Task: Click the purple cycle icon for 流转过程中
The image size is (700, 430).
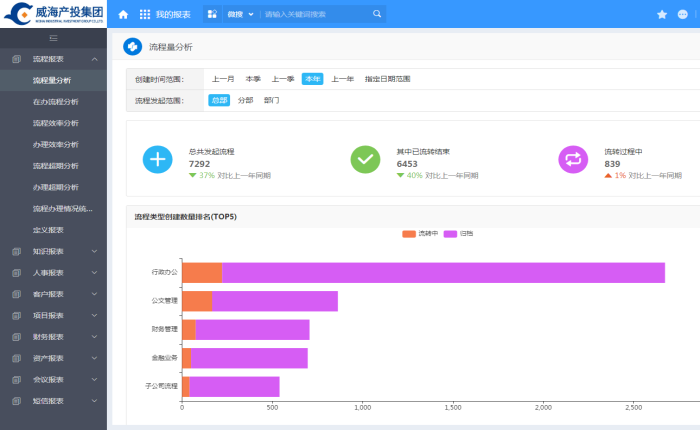Action: coord(573,159)
